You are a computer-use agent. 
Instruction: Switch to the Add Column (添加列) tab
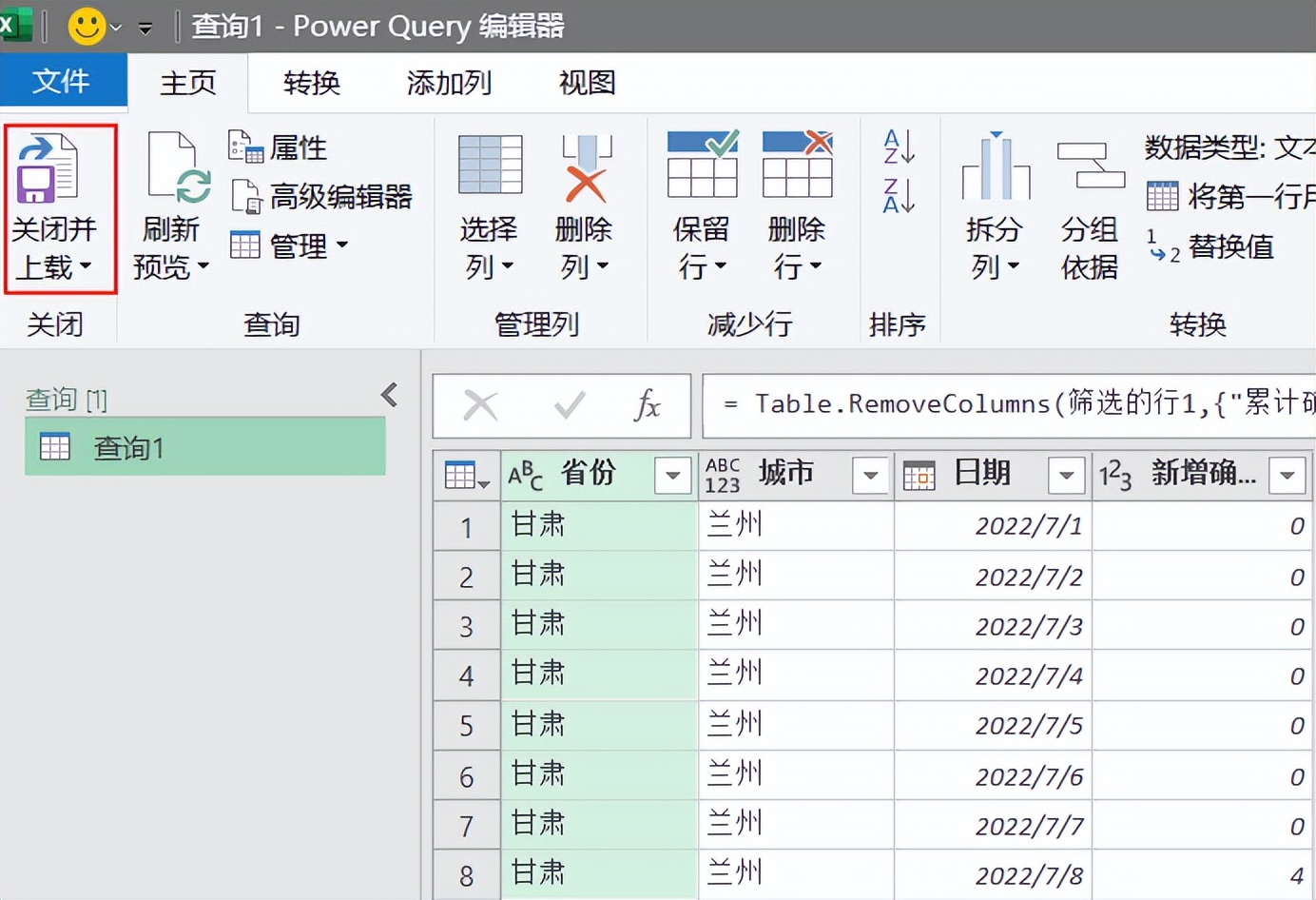point(449,83)
